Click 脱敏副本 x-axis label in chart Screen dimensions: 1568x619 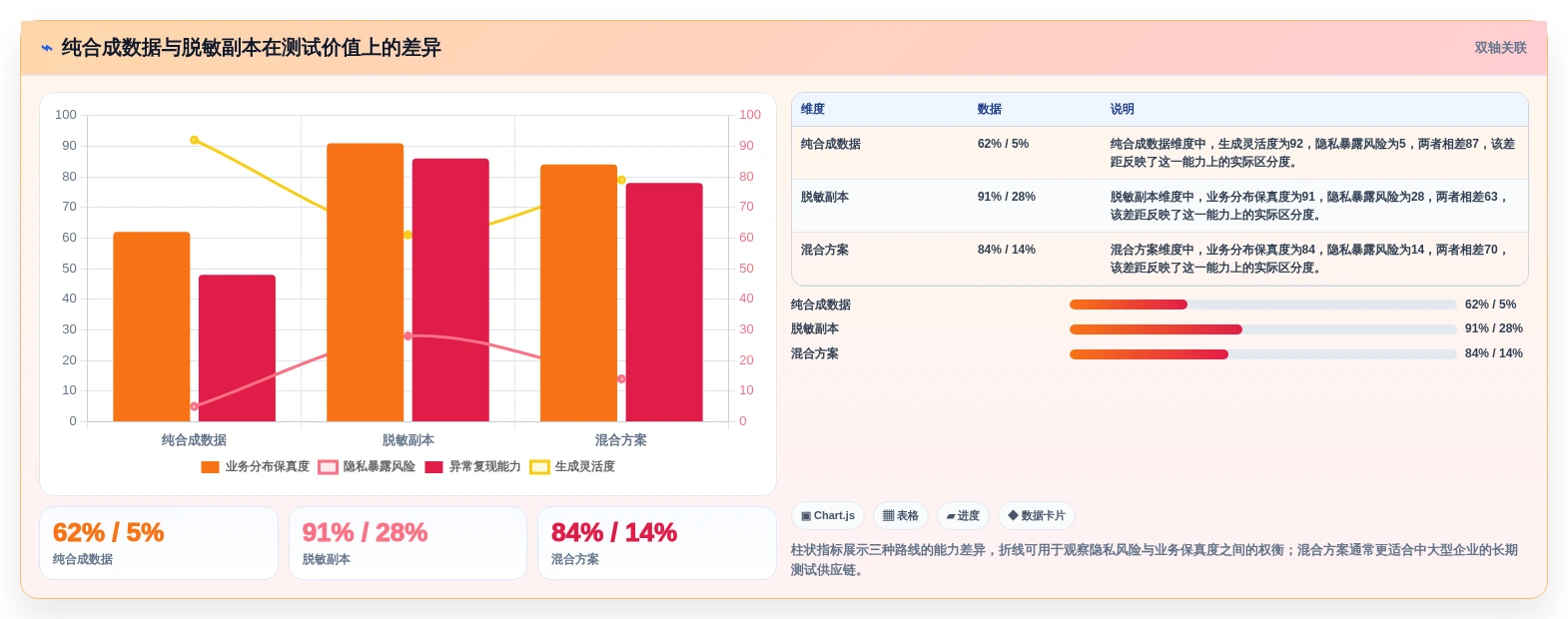pos(407,440)
